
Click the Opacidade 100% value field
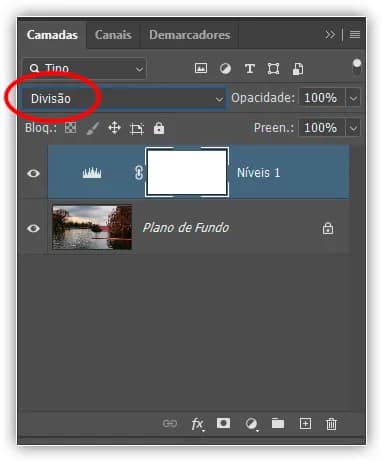322,98
